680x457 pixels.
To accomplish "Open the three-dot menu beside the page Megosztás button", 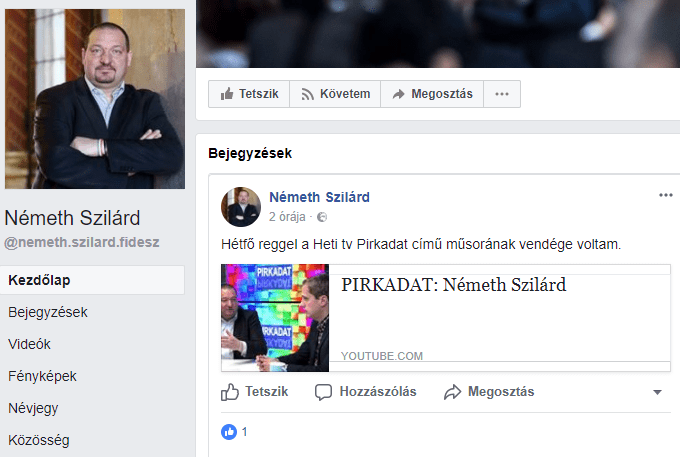I will tap(502, 94).
